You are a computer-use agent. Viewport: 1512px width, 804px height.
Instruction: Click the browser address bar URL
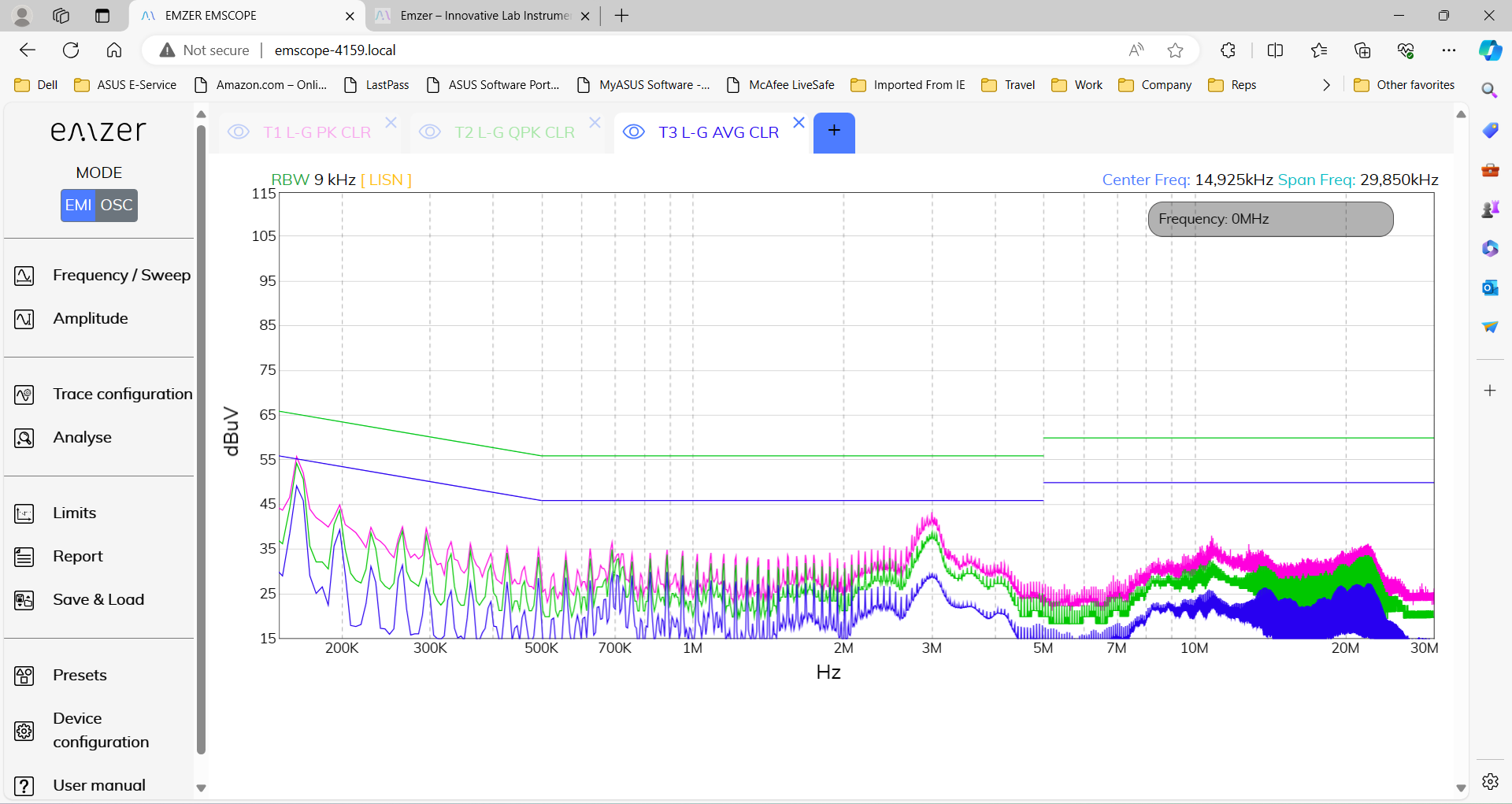335,50
